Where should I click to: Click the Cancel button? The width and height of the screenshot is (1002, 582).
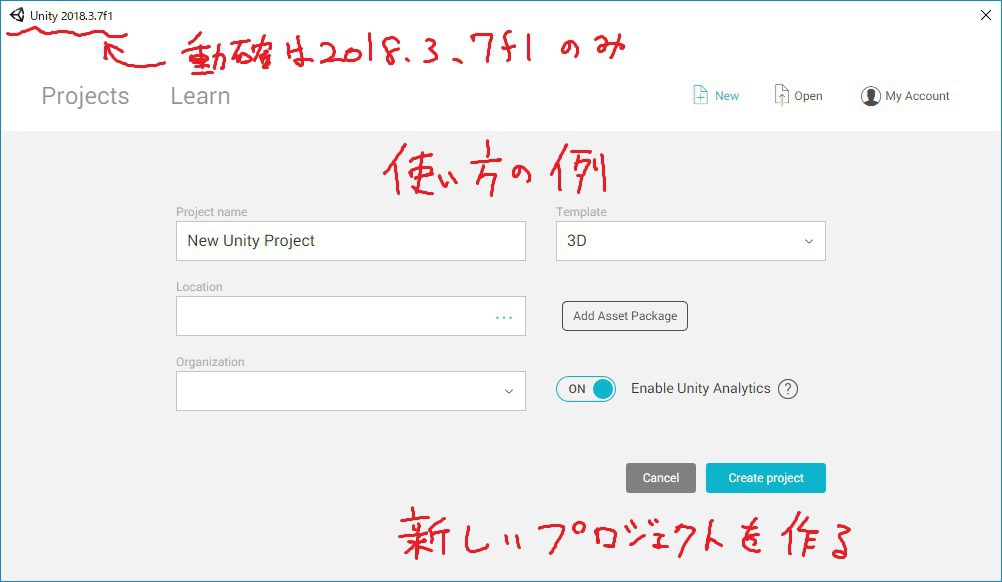click(661, 478)
